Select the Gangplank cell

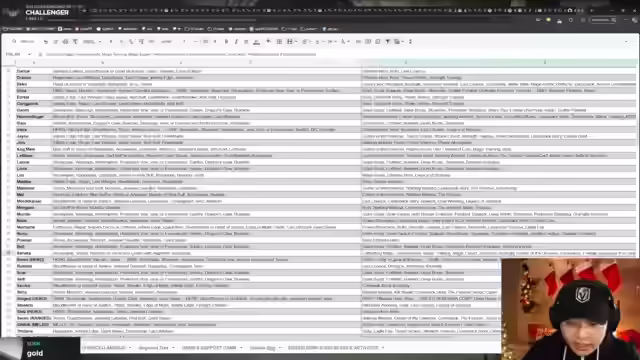click(x=33, y=104)
